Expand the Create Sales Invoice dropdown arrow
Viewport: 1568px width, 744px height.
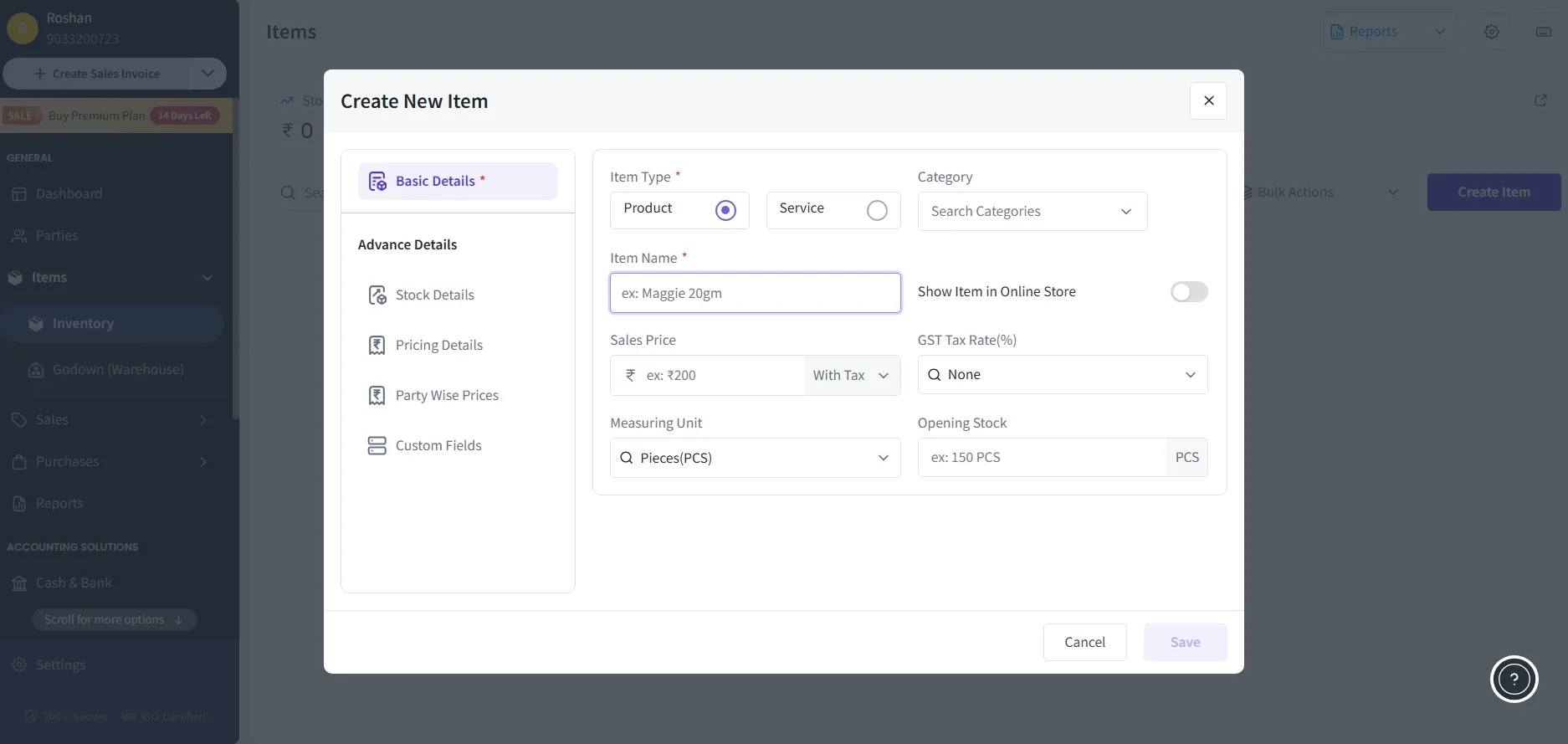click(208, 74)
